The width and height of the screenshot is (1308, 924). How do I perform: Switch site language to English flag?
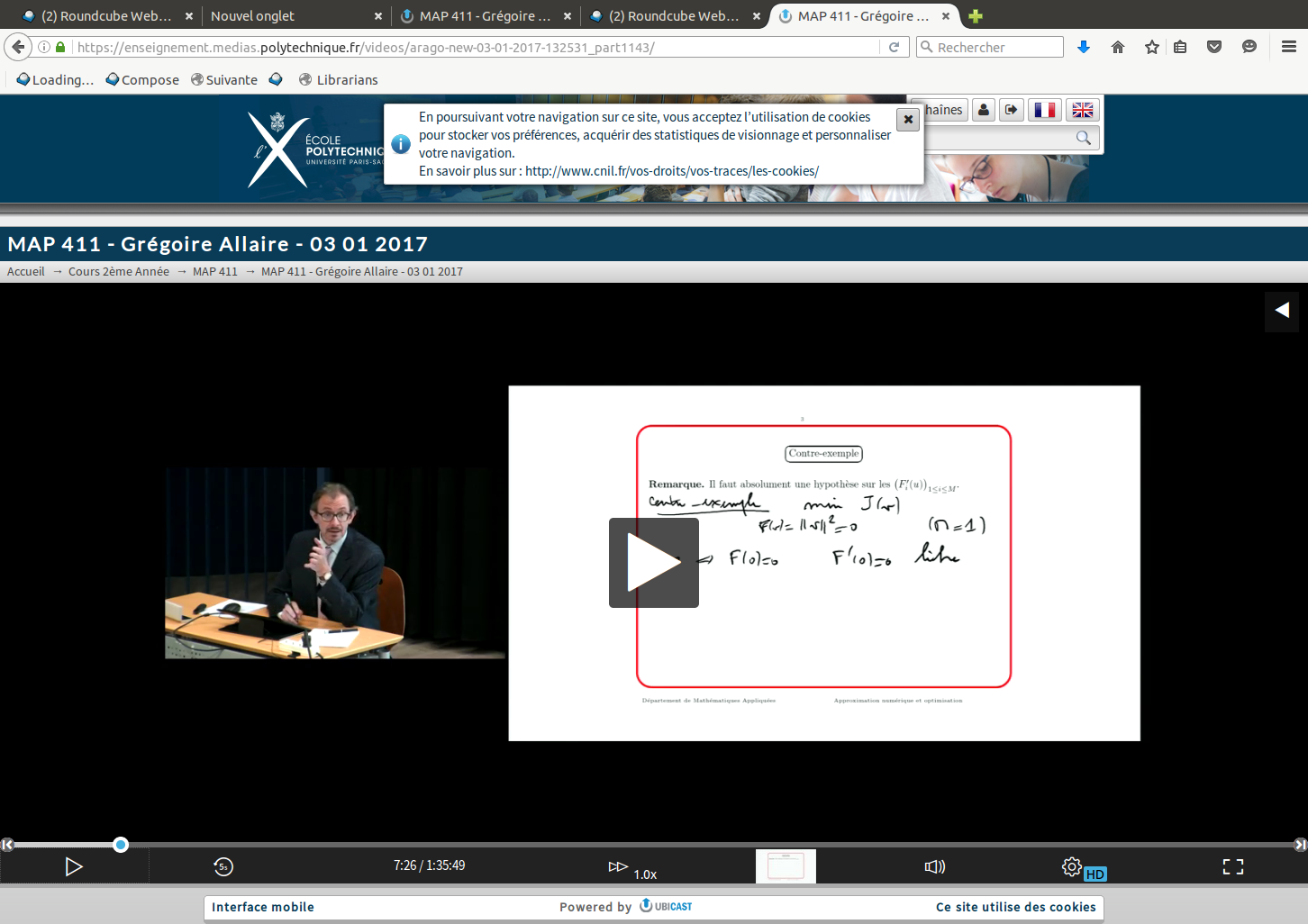tap(1082, 110)
